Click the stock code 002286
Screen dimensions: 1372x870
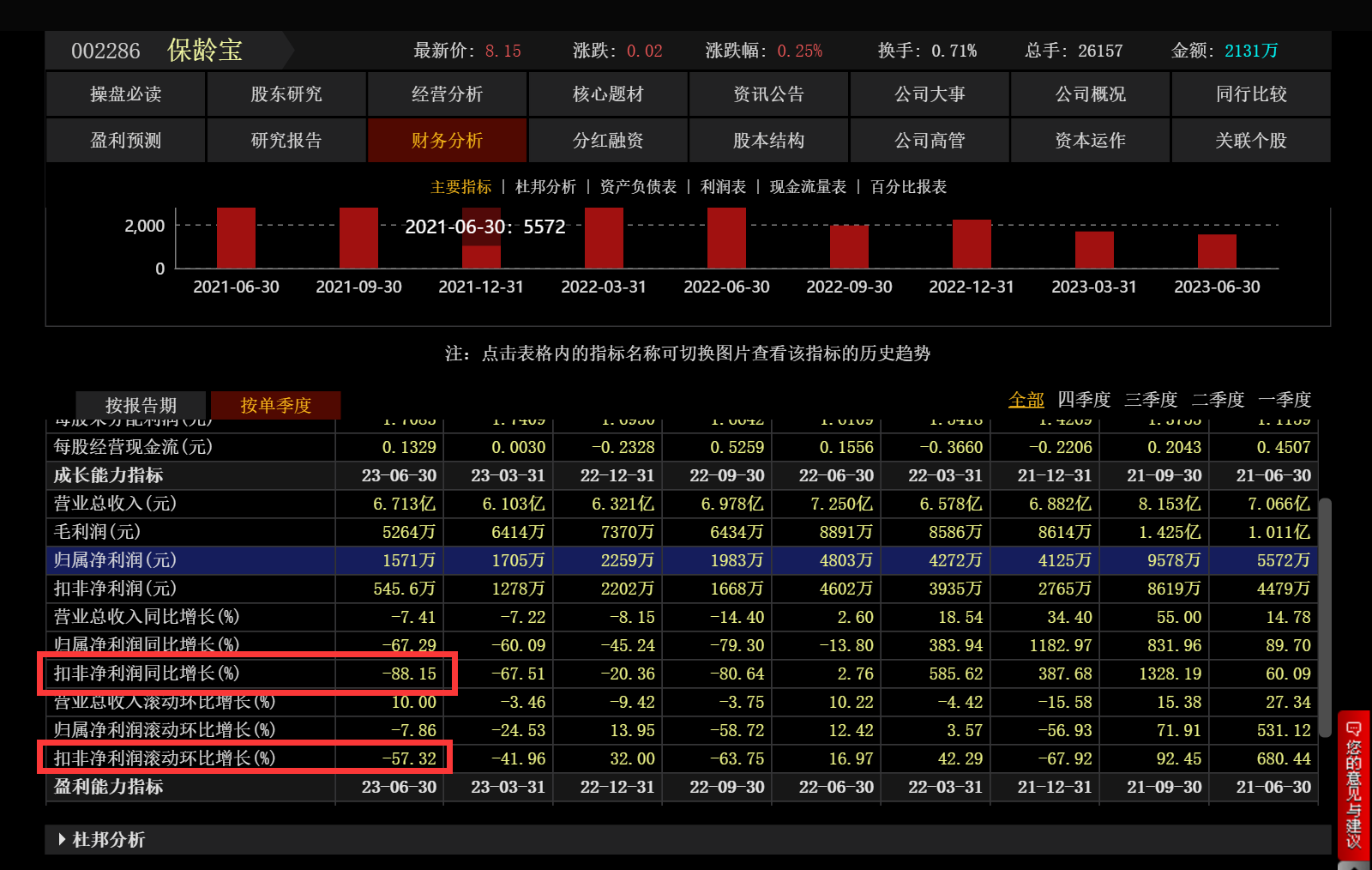click(x=105, y=51)
